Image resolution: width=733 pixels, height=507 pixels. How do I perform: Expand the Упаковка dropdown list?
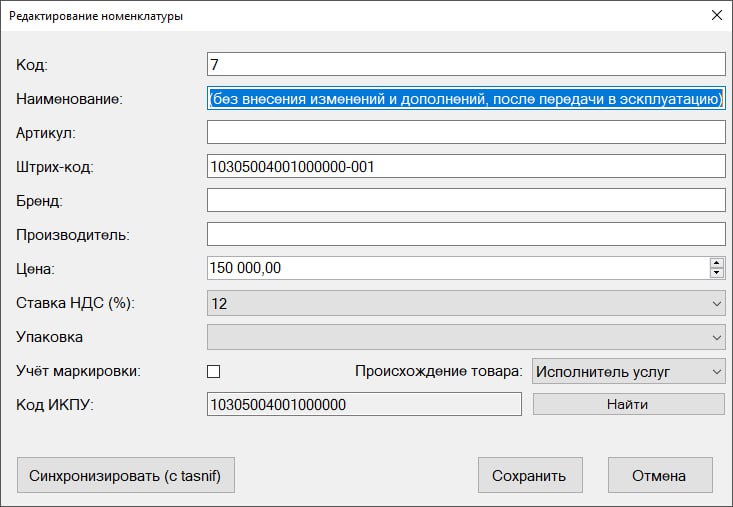pos(465,336)
